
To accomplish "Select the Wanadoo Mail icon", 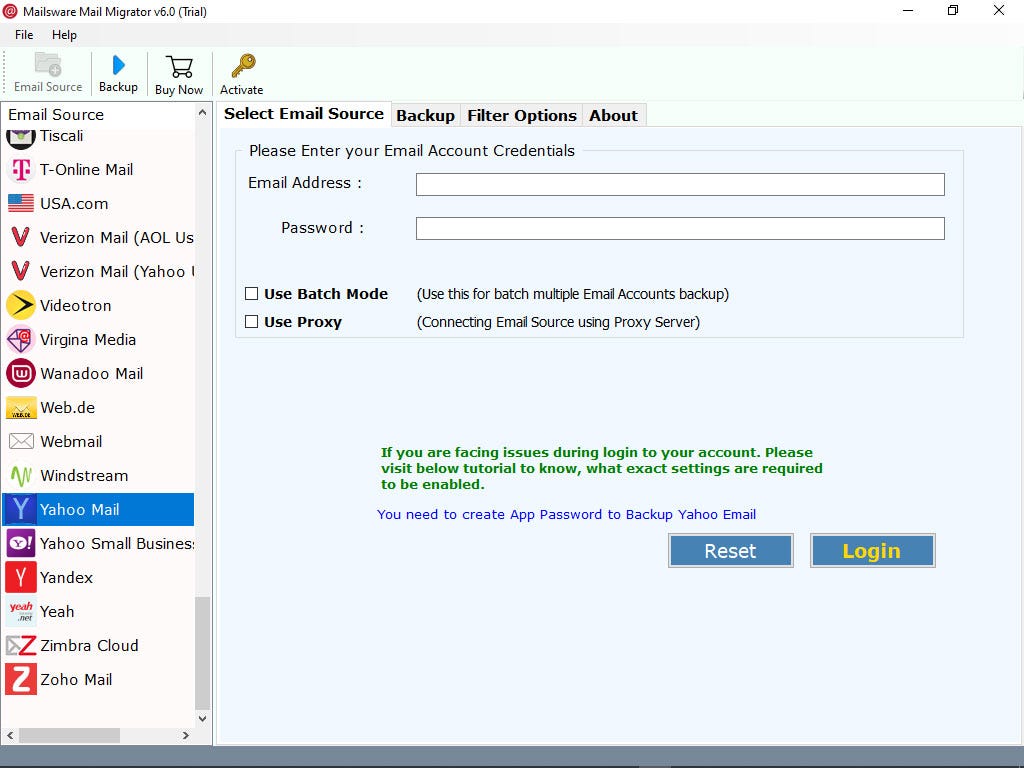I will click(x=21, y=374).
